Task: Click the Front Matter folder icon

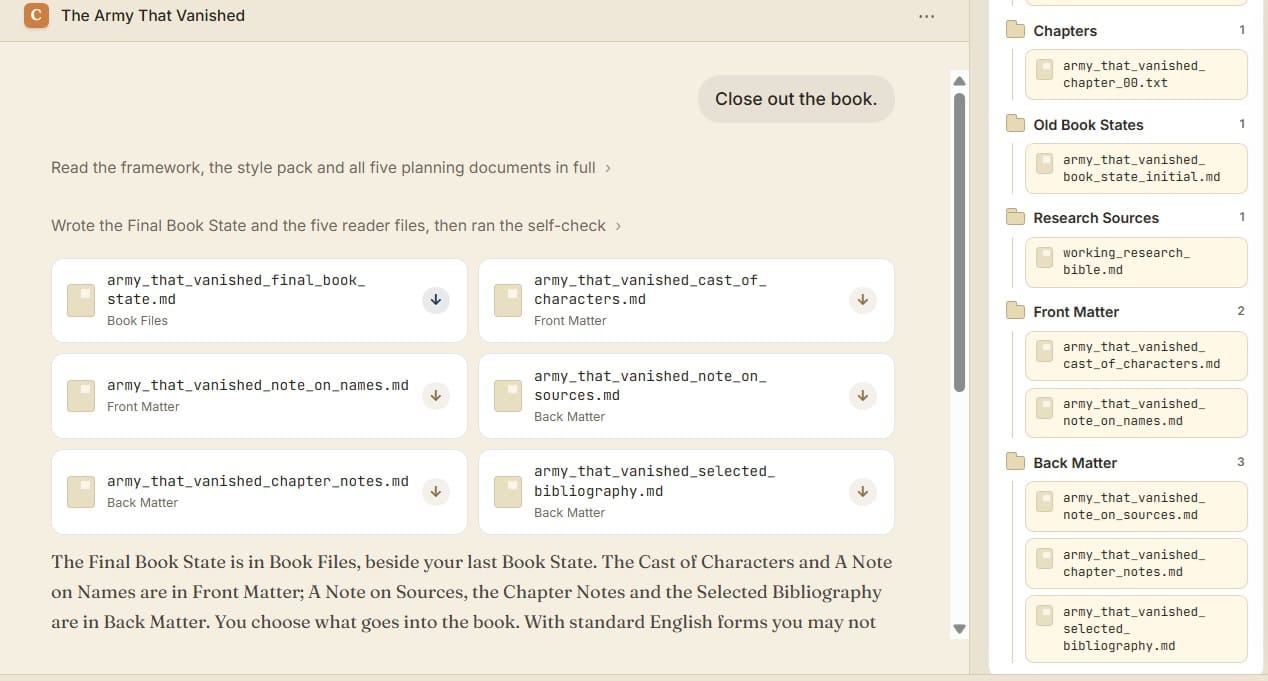Action: 1016,311
